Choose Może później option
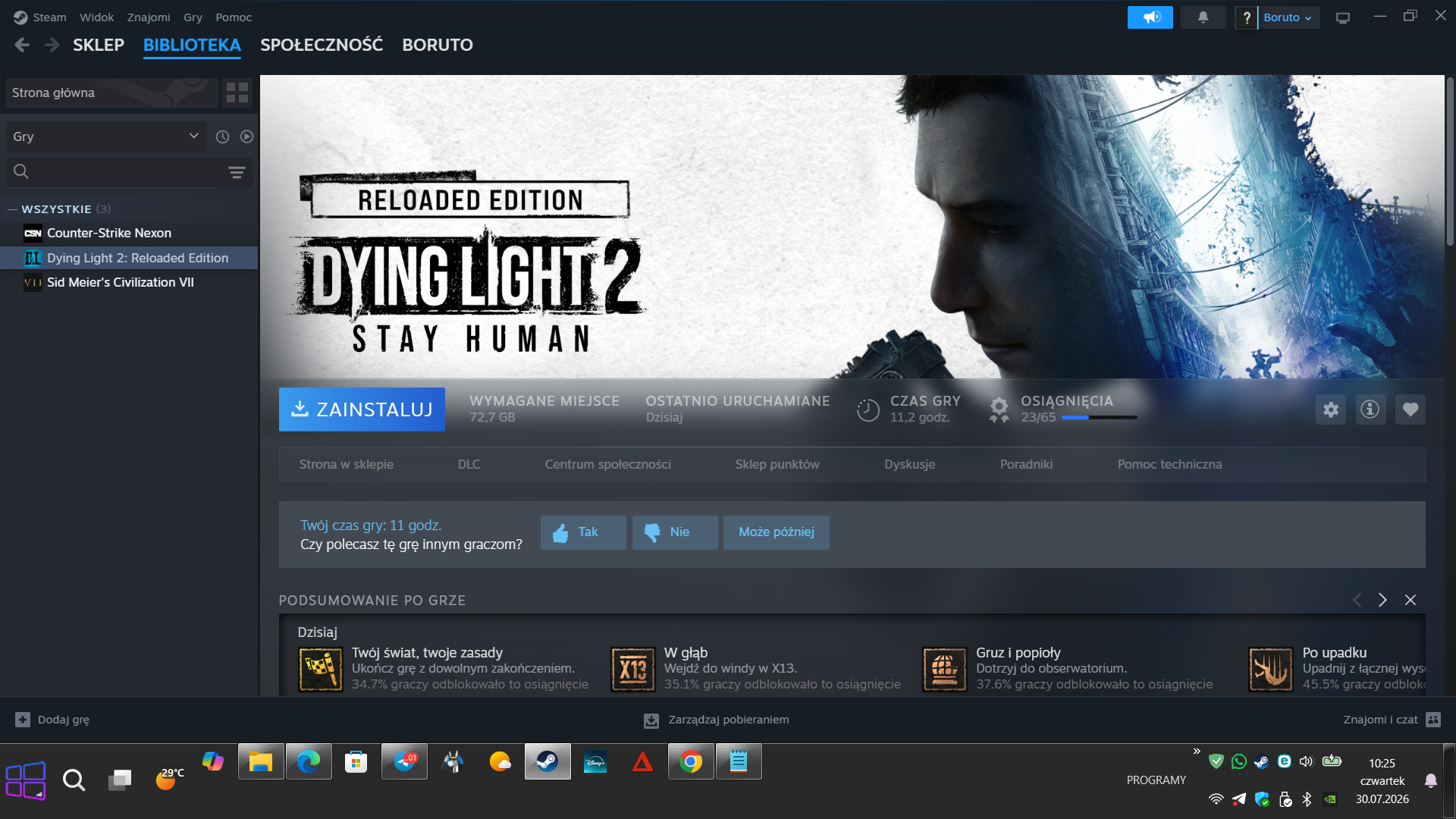 (776, 532)
